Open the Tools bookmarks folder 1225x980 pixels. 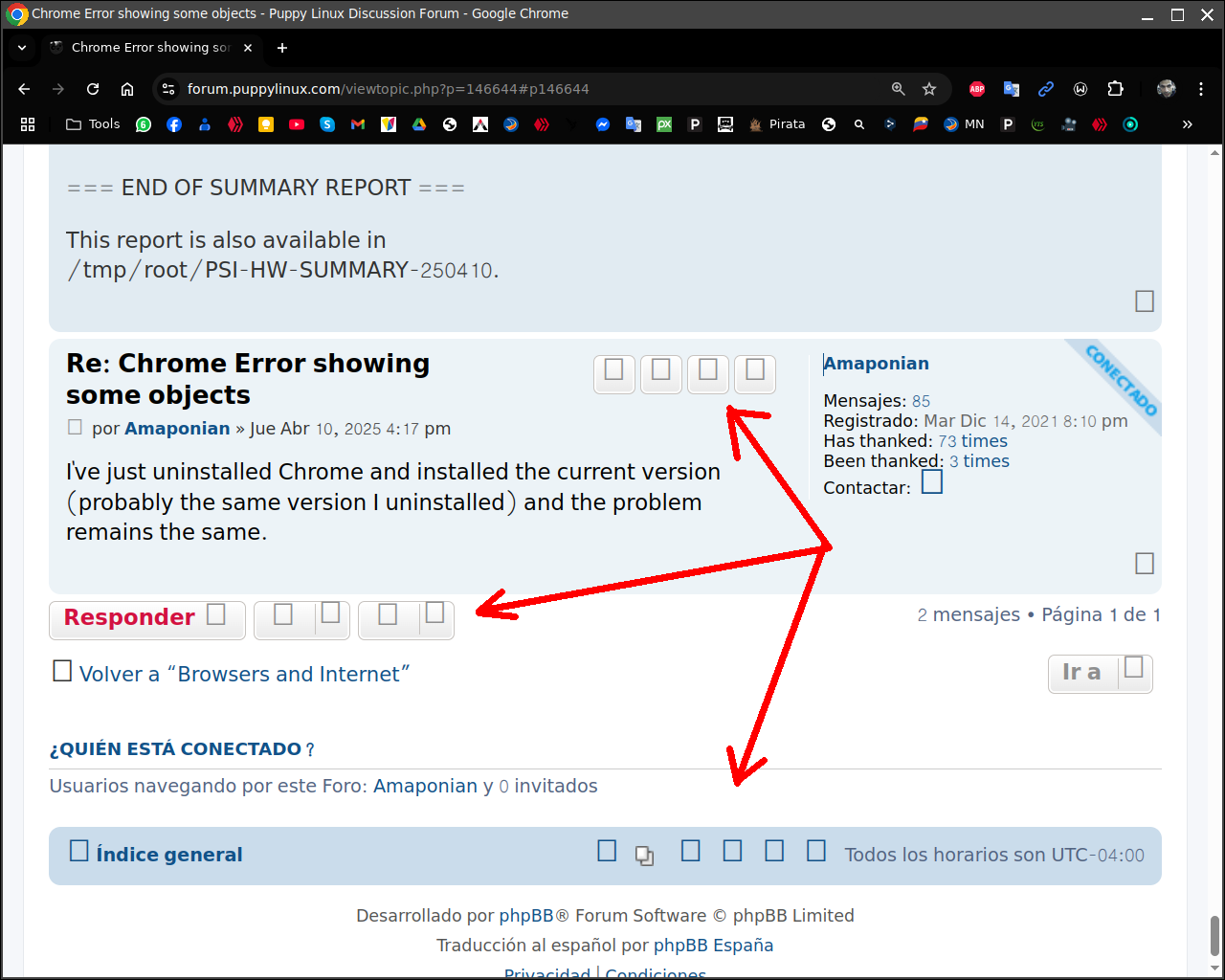coord(93,124)
